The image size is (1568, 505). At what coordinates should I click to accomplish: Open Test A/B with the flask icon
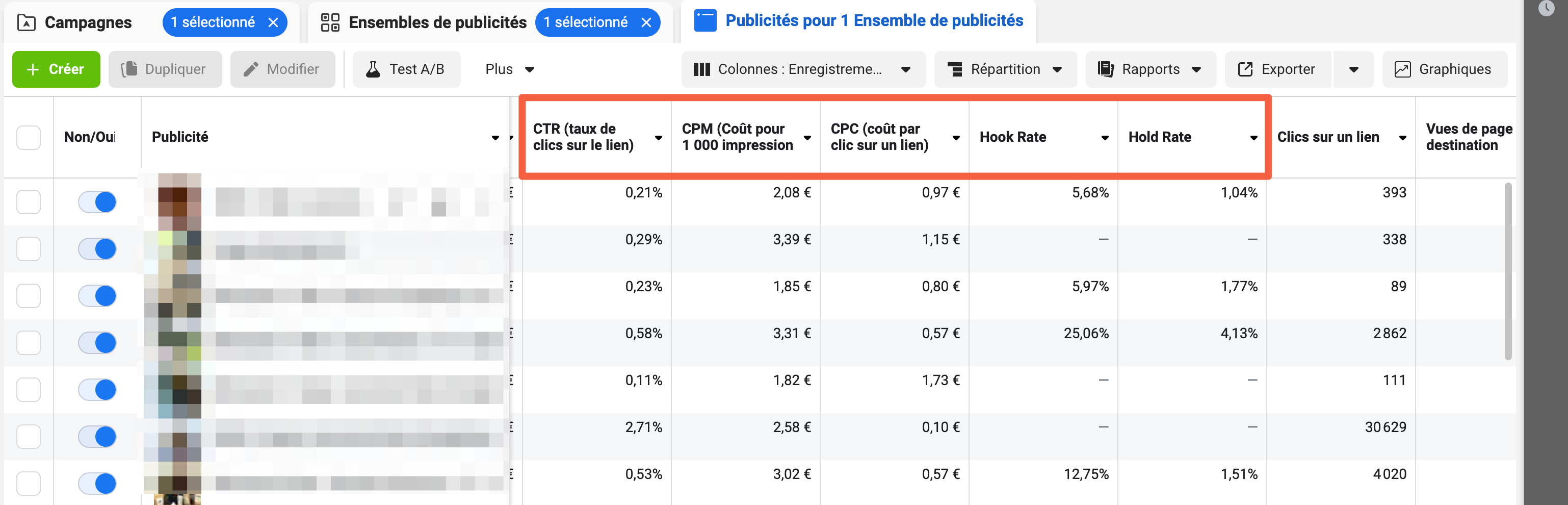point(406,69)
